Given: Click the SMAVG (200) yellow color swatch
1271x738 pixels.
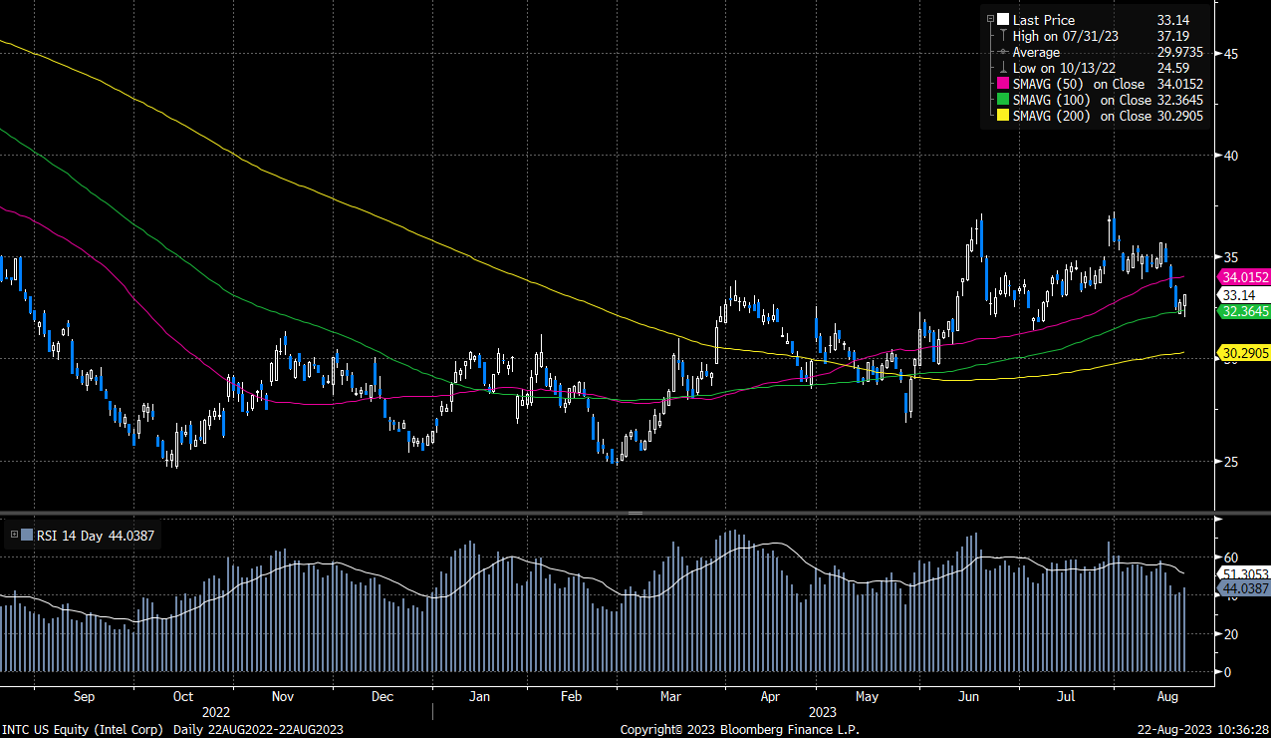Looking at the screenshot, I should (1002, 116).
